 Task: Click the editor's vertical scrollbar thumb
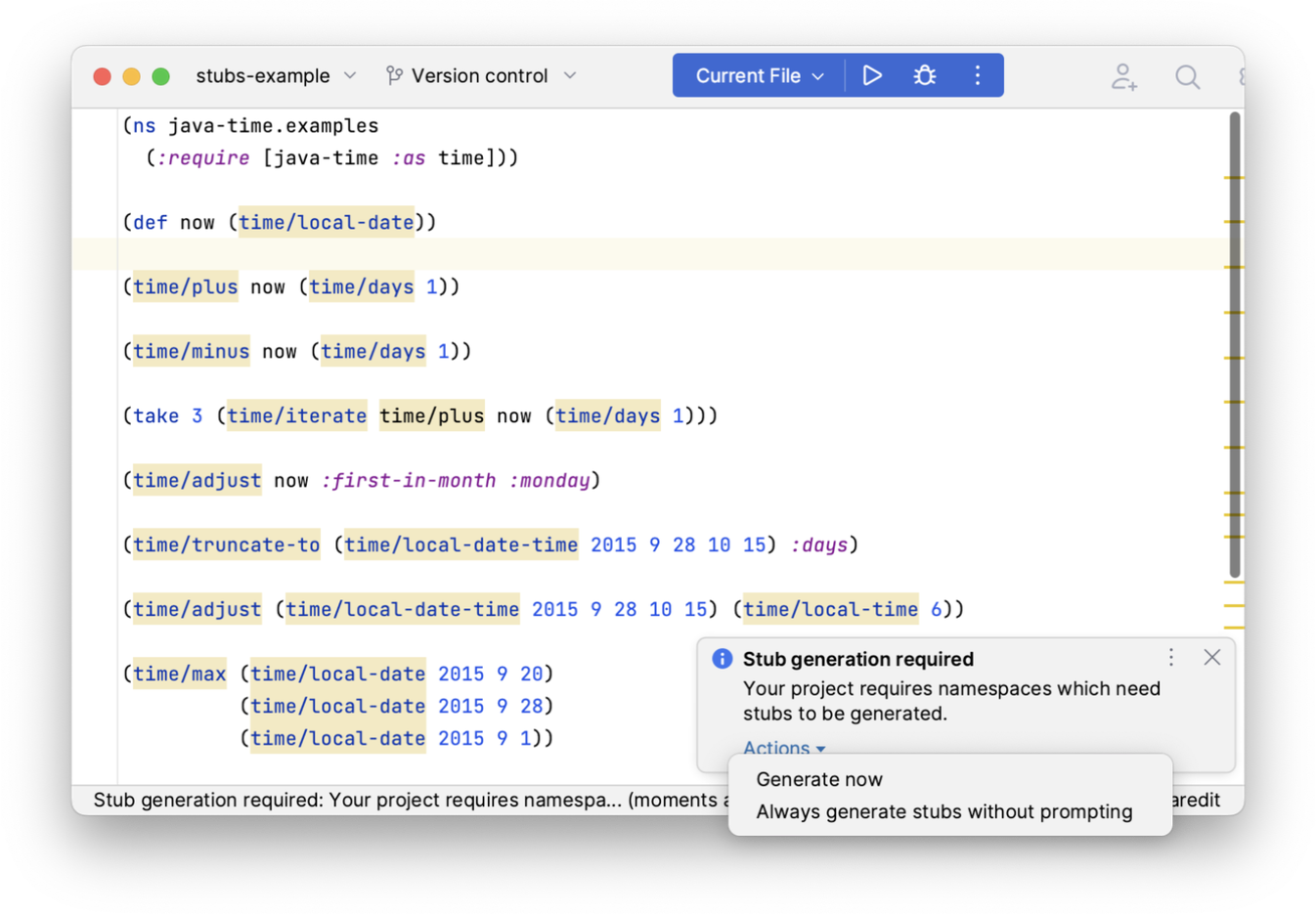[x=1235, y=344]
